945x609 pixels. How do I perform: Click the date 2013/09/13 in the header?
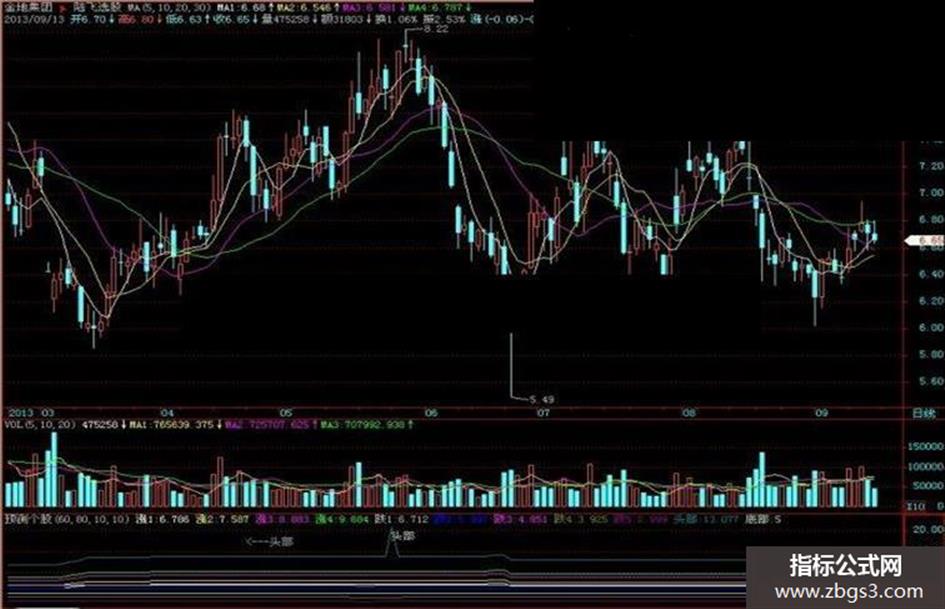33,19
